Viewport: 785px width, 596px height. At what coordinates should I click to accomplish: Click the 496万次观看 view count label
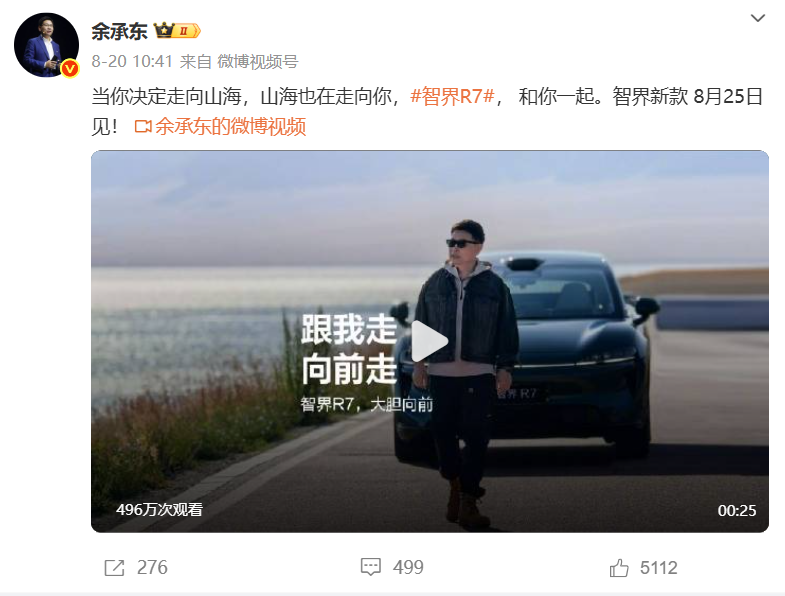(x=159, y=510)
